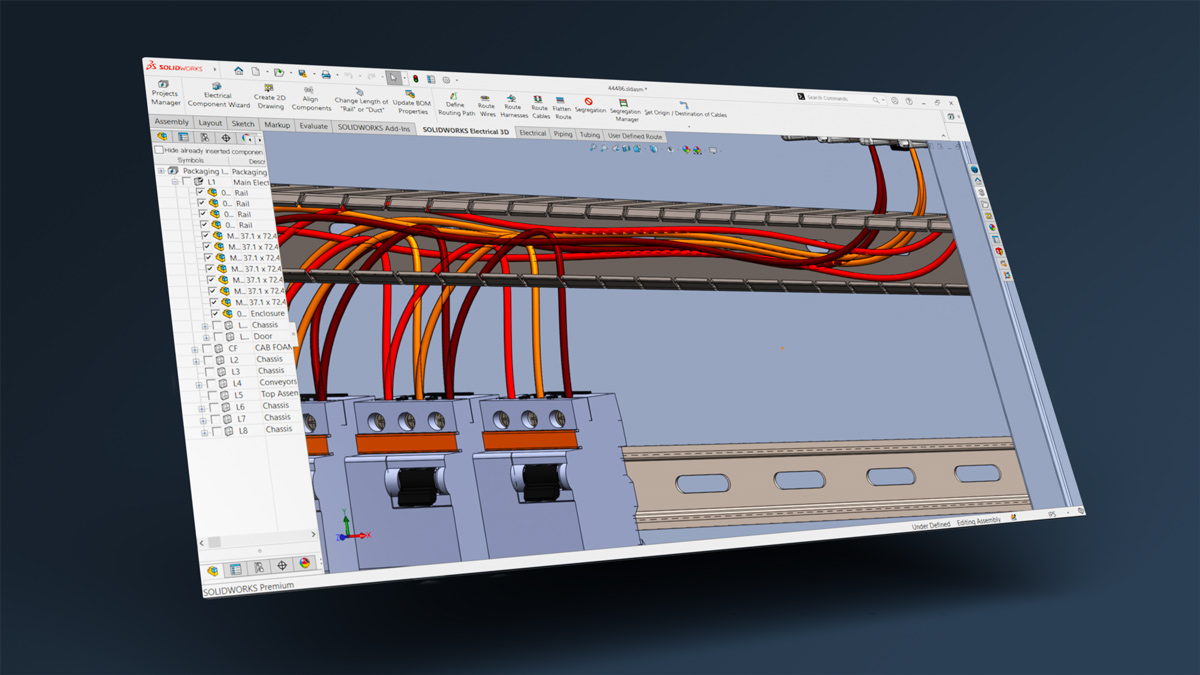Image resolution: width=1200 pixels, height=675 pixels.
Task: Expand the L2 Chassis tree node
Action: point(196,360)
